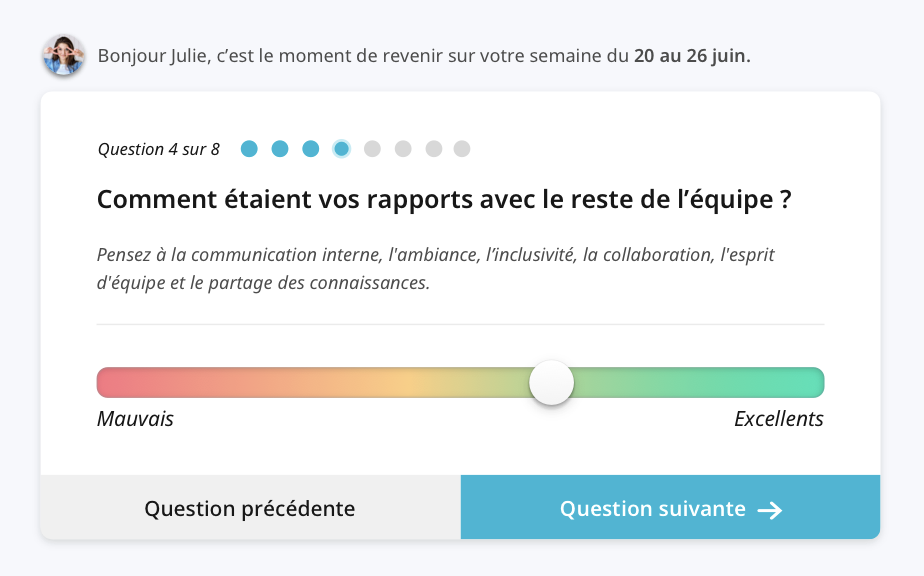Click the white slider handle

pyautogui.click(x=551, y=383)
